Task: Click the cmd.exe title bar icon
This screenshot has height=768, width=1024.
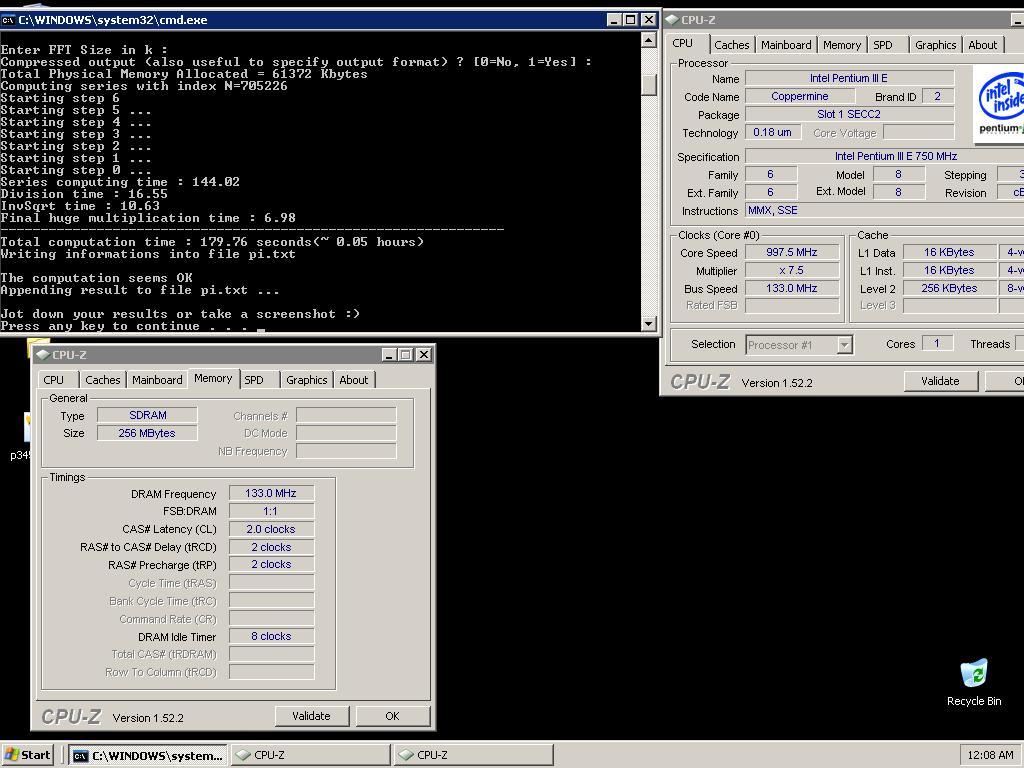Action: [x=8, y=20]
